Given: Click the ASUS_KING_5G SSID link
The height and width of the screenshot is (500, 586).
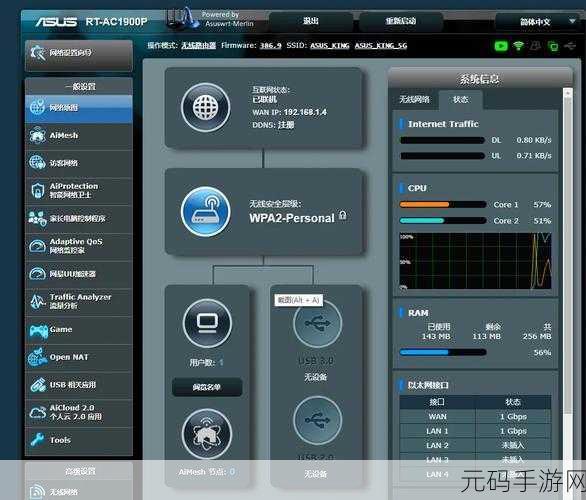Looking at the screenshot, I should click(381, 46).
